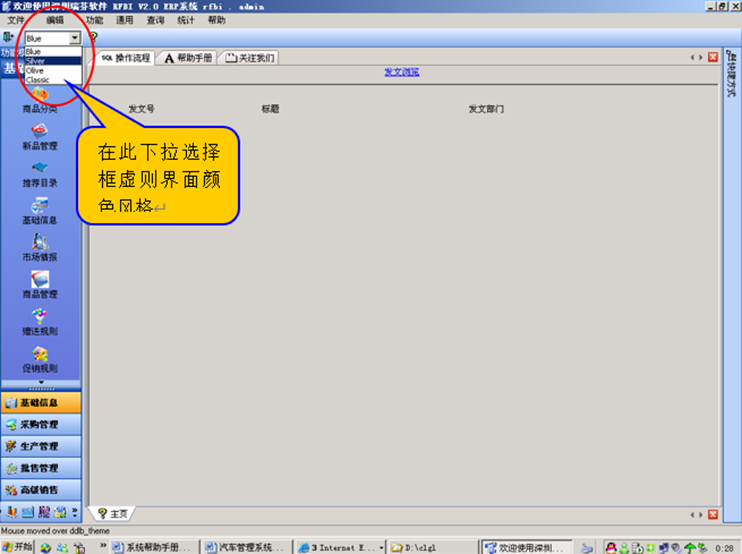
Task: Click the 发文浏览 link
Action: point(401,72)
